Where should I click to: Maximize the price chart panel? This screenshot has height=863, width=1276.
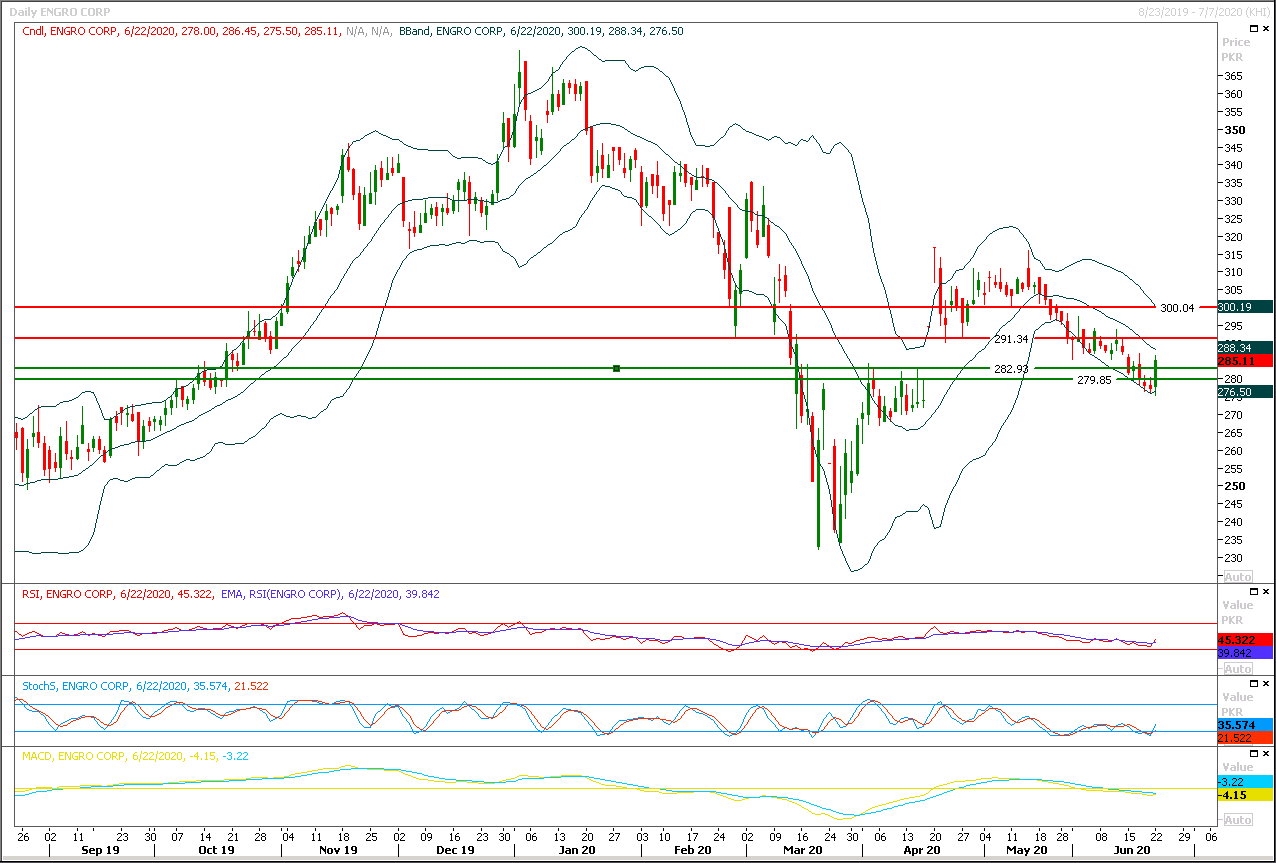[x=1252, y=30]
